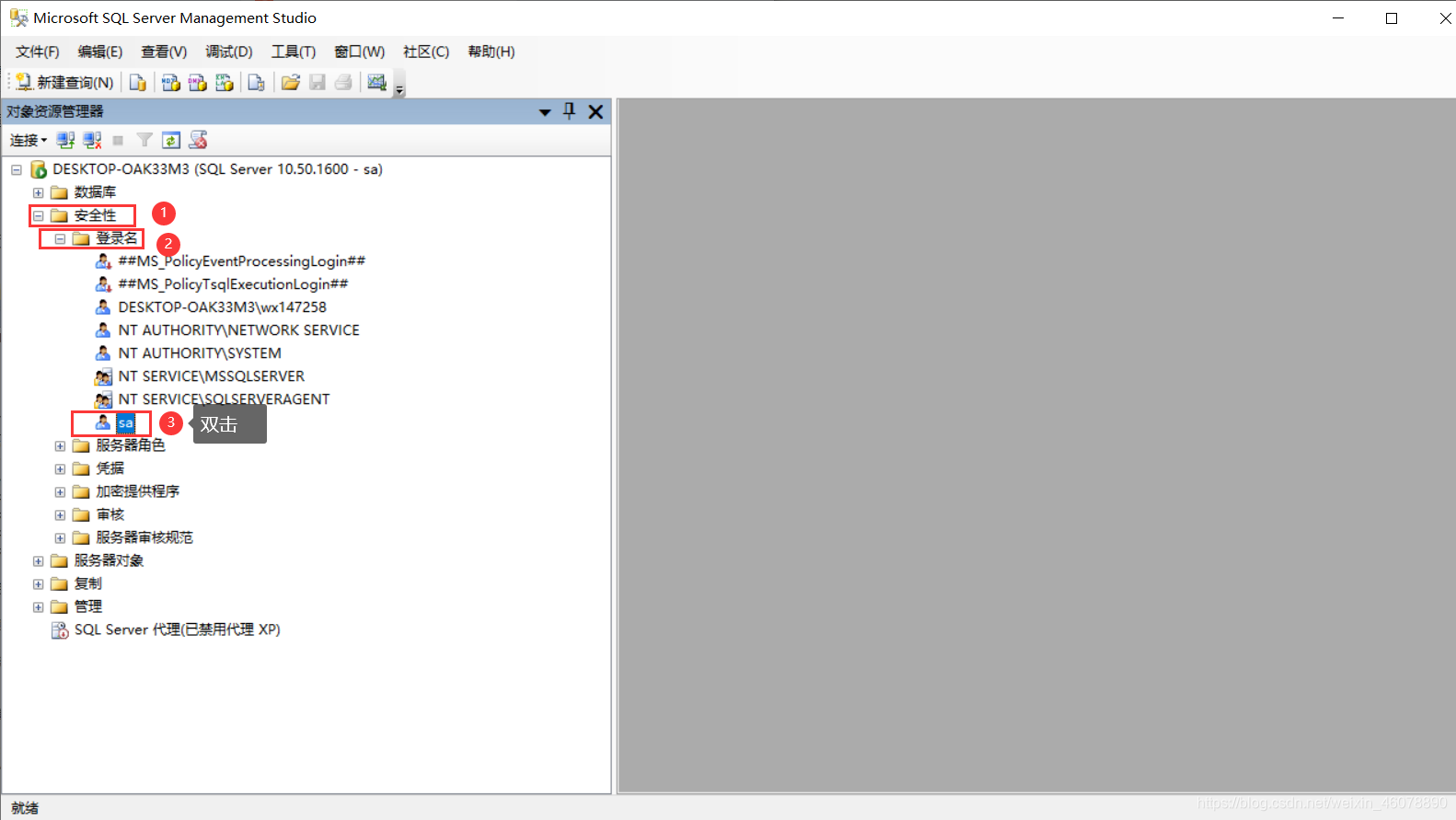The image size is (1456, 820).
Task: Click the user icon beside NT AUTHORITY\SYSTEM
Action: [103, 353]
